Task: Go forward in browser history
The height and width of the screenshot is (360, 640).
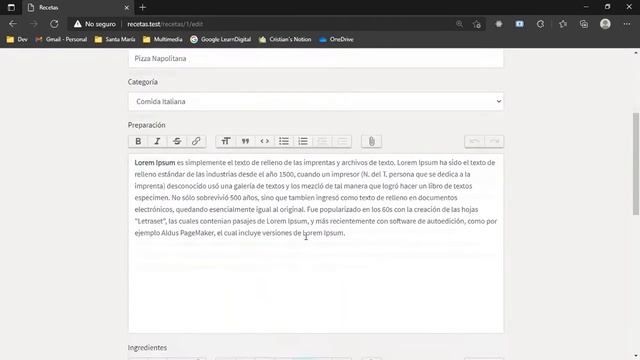Action: point(33,24)
